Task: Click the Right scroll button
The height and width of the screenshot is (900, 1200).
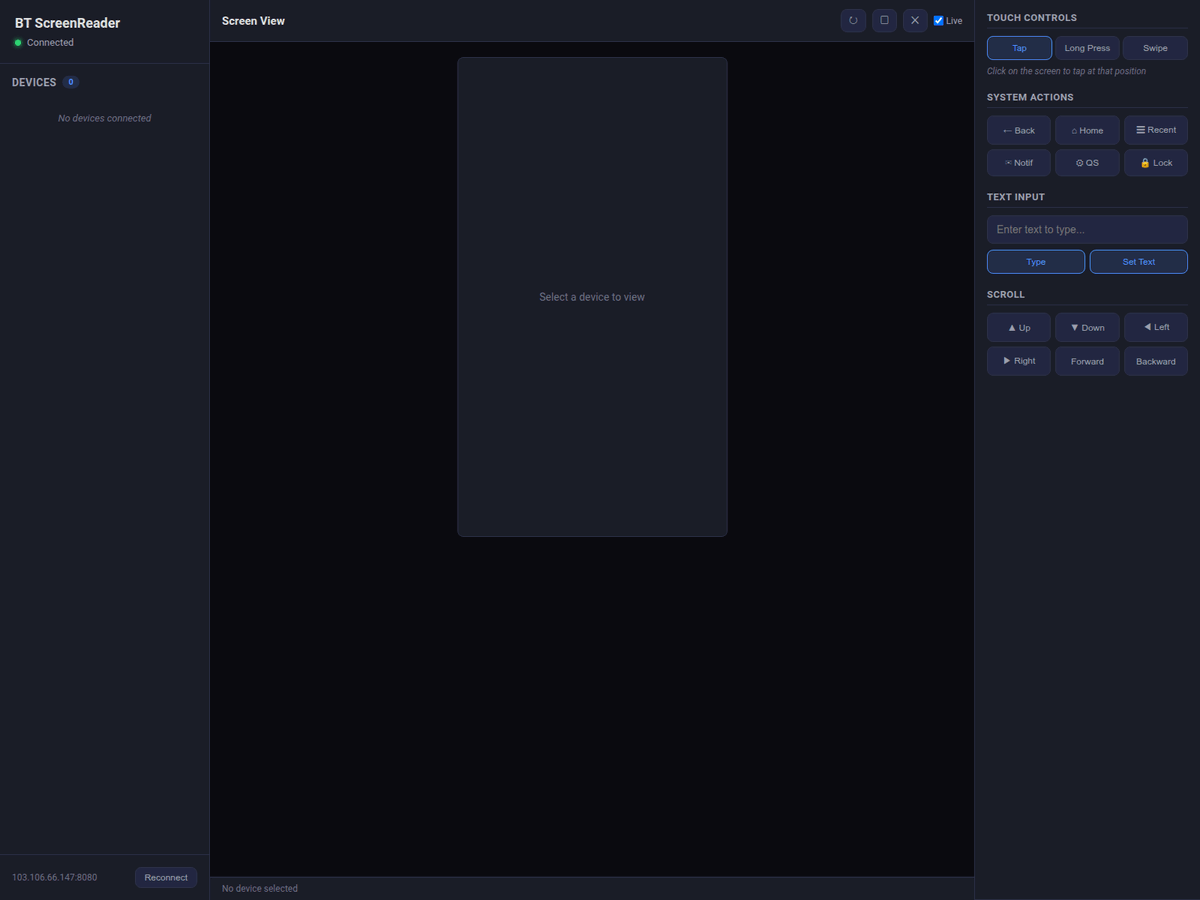Action: point(1019,361)
